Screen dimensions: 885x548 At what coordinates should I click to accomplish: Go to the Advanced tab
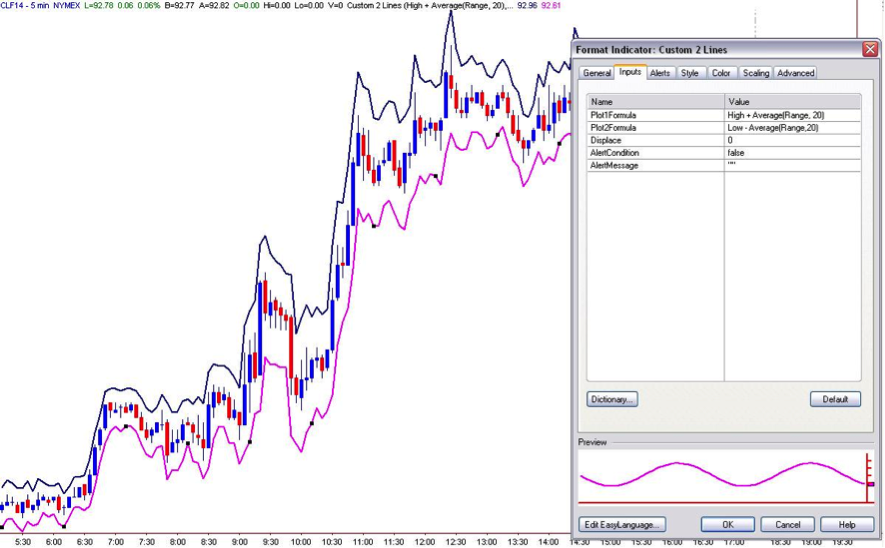click(x=795, y=73)
